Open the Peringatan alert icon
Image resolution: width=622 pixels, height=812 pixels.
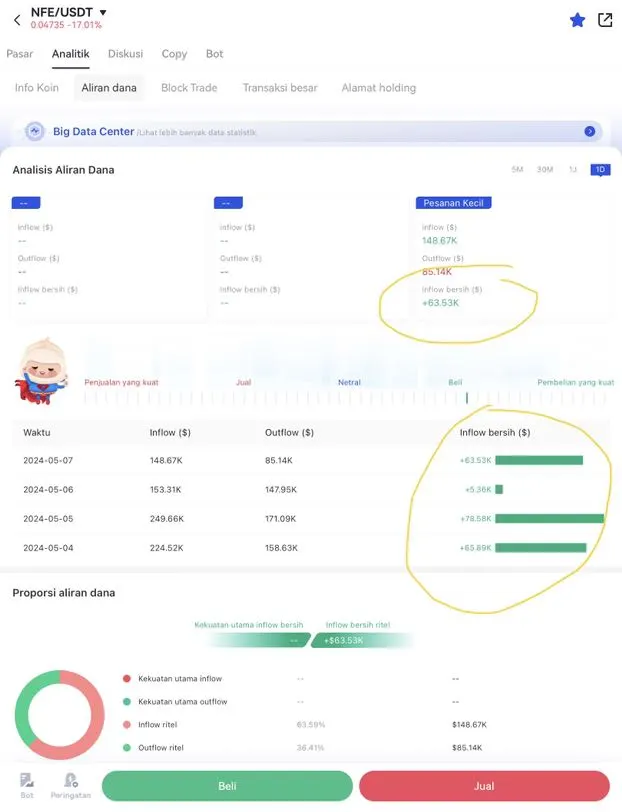[x=70, y=785]
